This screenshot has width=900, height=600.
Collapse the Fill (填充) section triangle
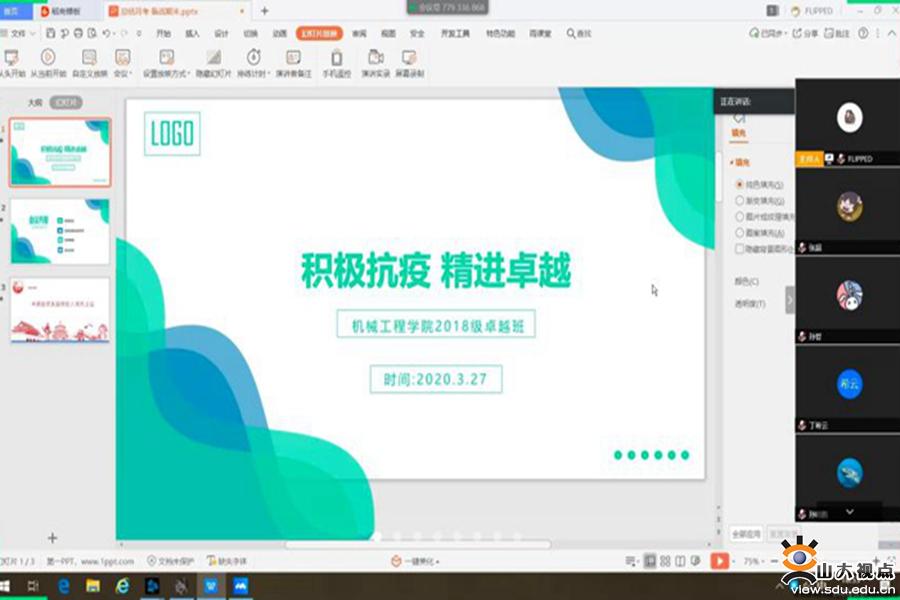(x=732, y=162)
